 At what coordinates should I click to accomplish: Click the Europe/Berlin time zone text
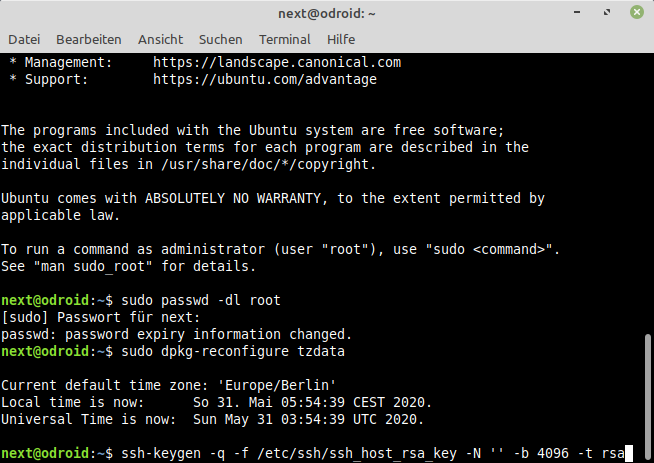click(277, 385)
